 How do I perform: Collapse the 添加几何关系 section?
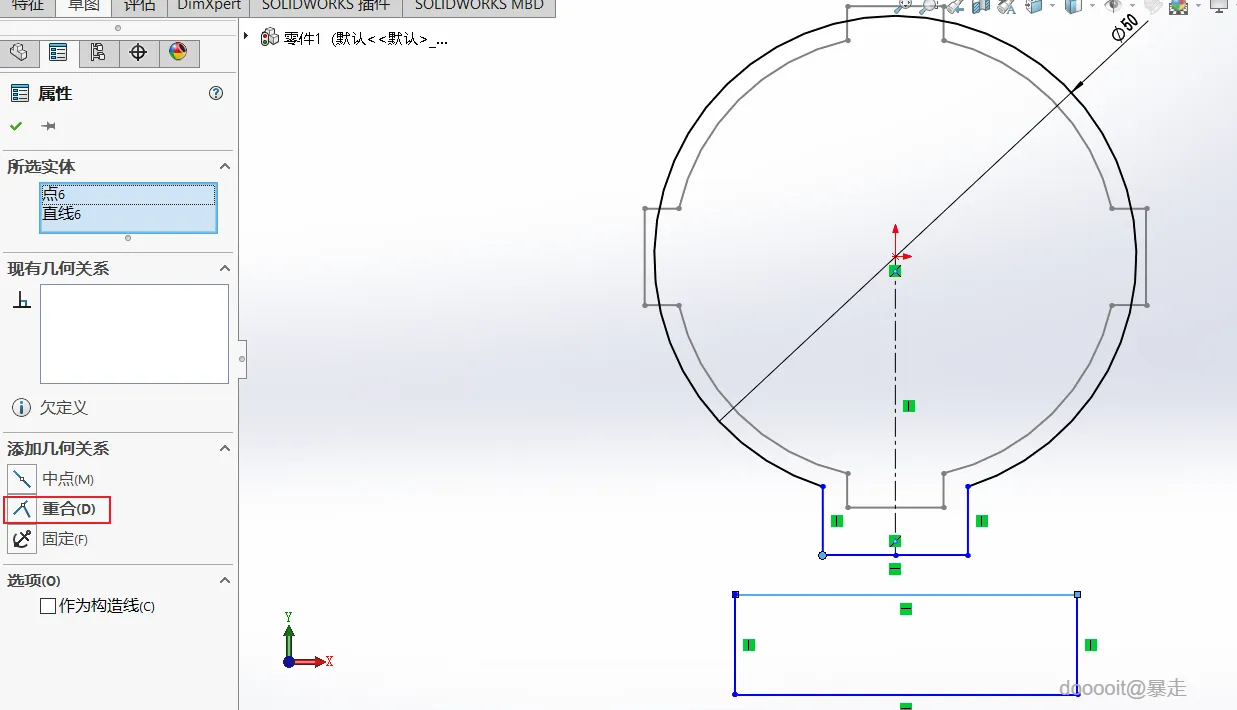[x=225, y=449]
